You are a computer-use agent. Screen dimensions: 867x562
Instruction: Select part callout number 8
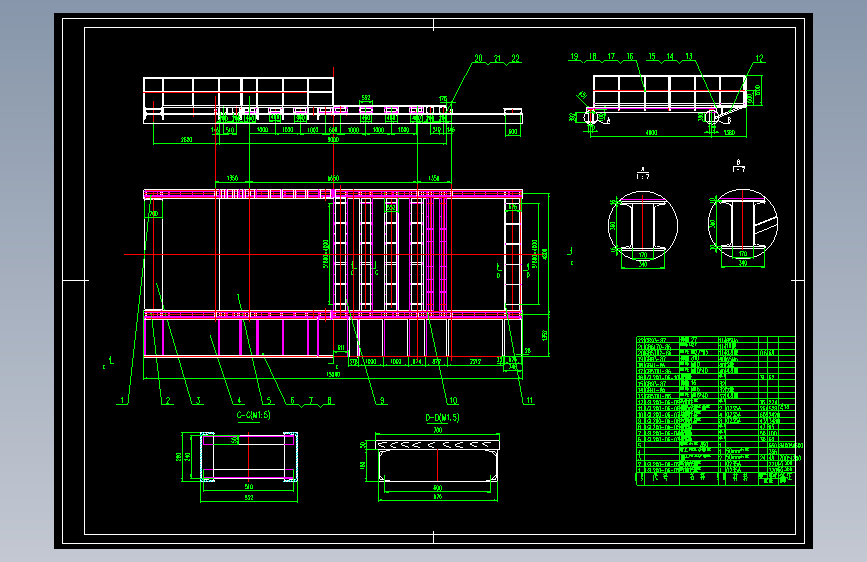[330, 400]
